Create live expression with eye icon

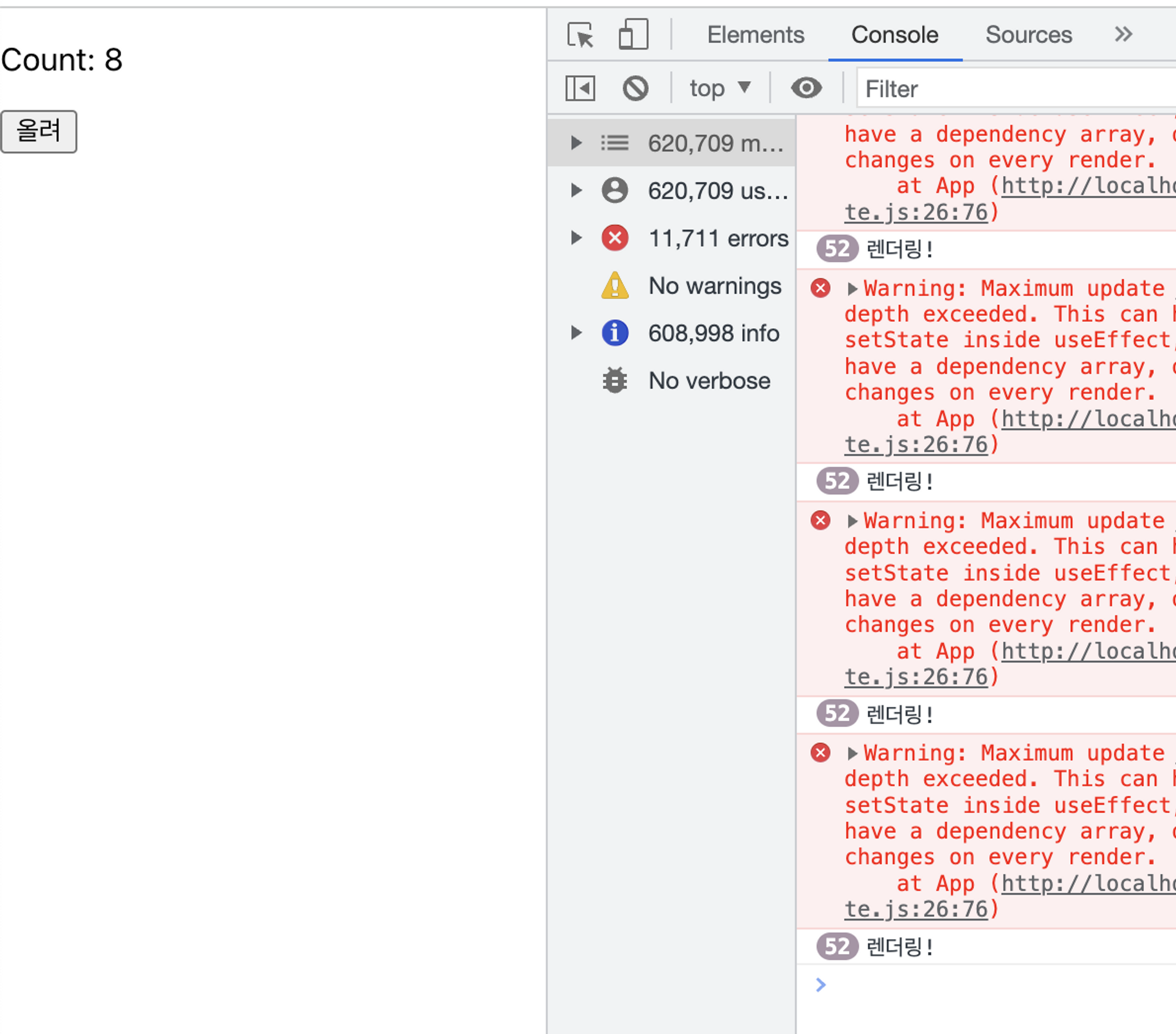click(806, 89)
